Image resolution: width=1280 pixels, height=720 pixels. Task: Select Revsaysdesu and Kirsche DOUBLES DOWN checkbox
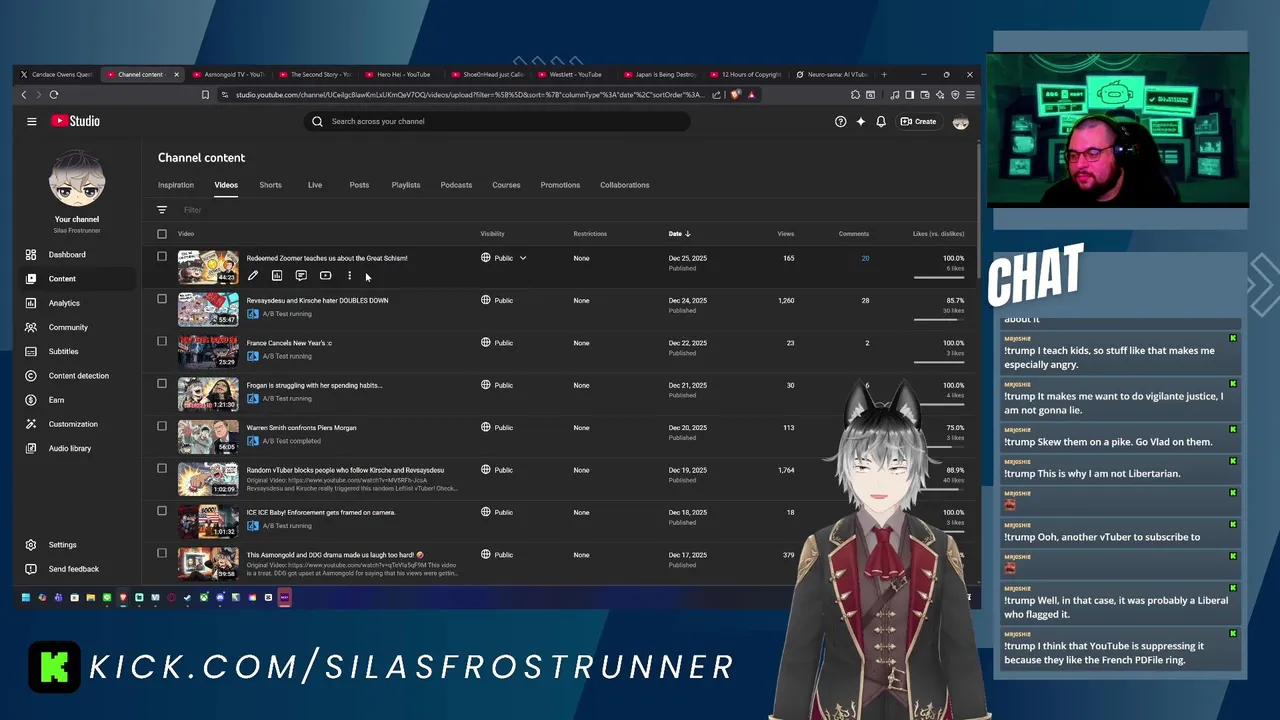(x=162, y=299)
